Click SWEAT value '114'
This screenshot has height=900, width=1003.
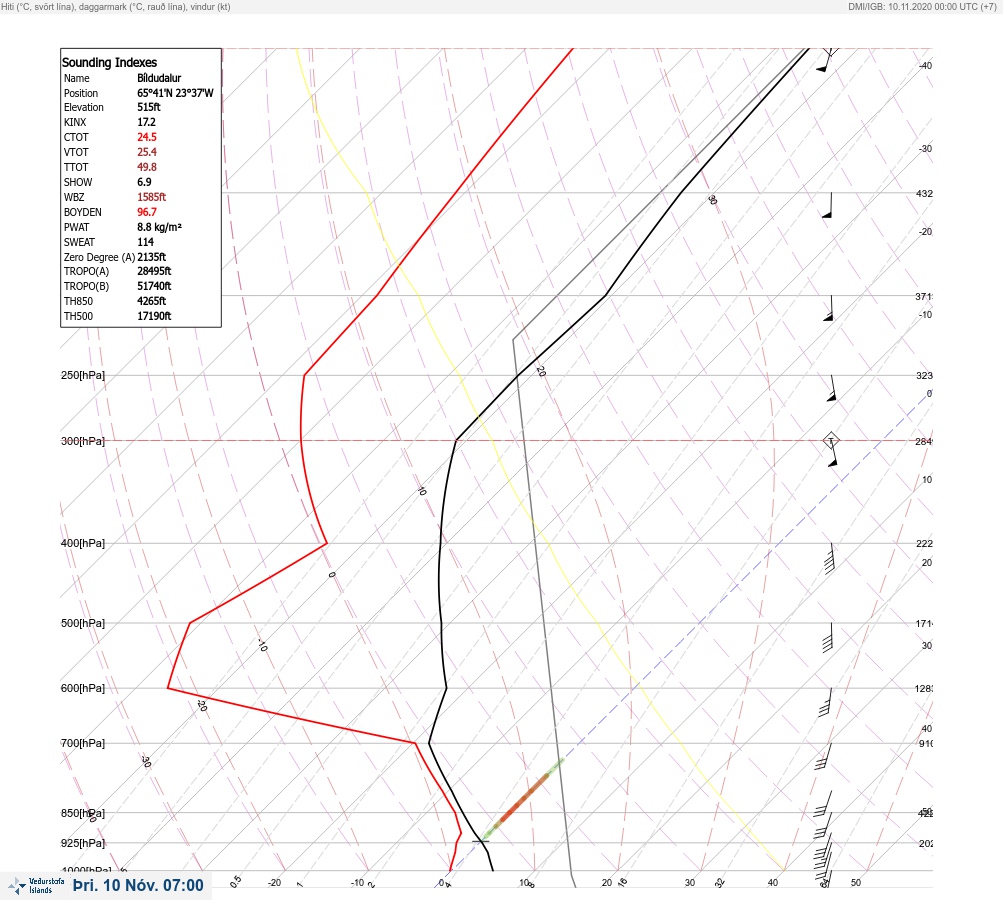[x=145, y=242]
